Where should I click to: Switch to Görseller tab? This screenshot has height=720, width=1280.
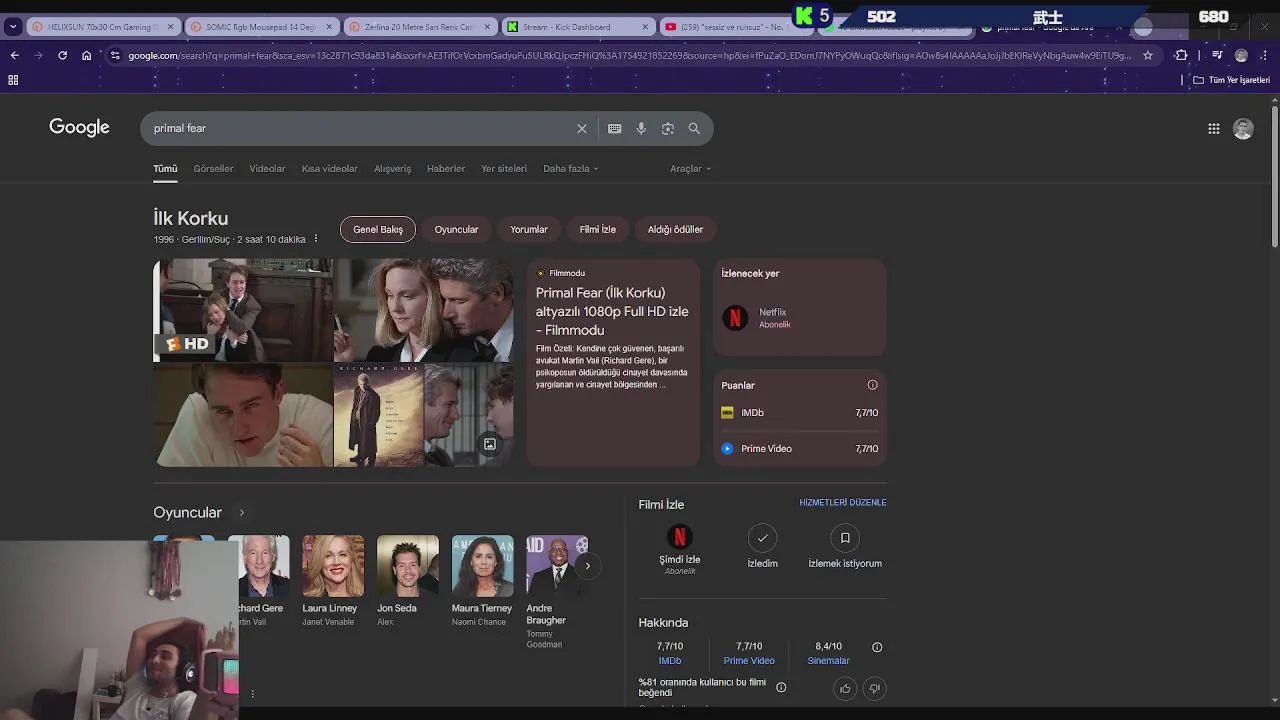(x=213, y=168)
